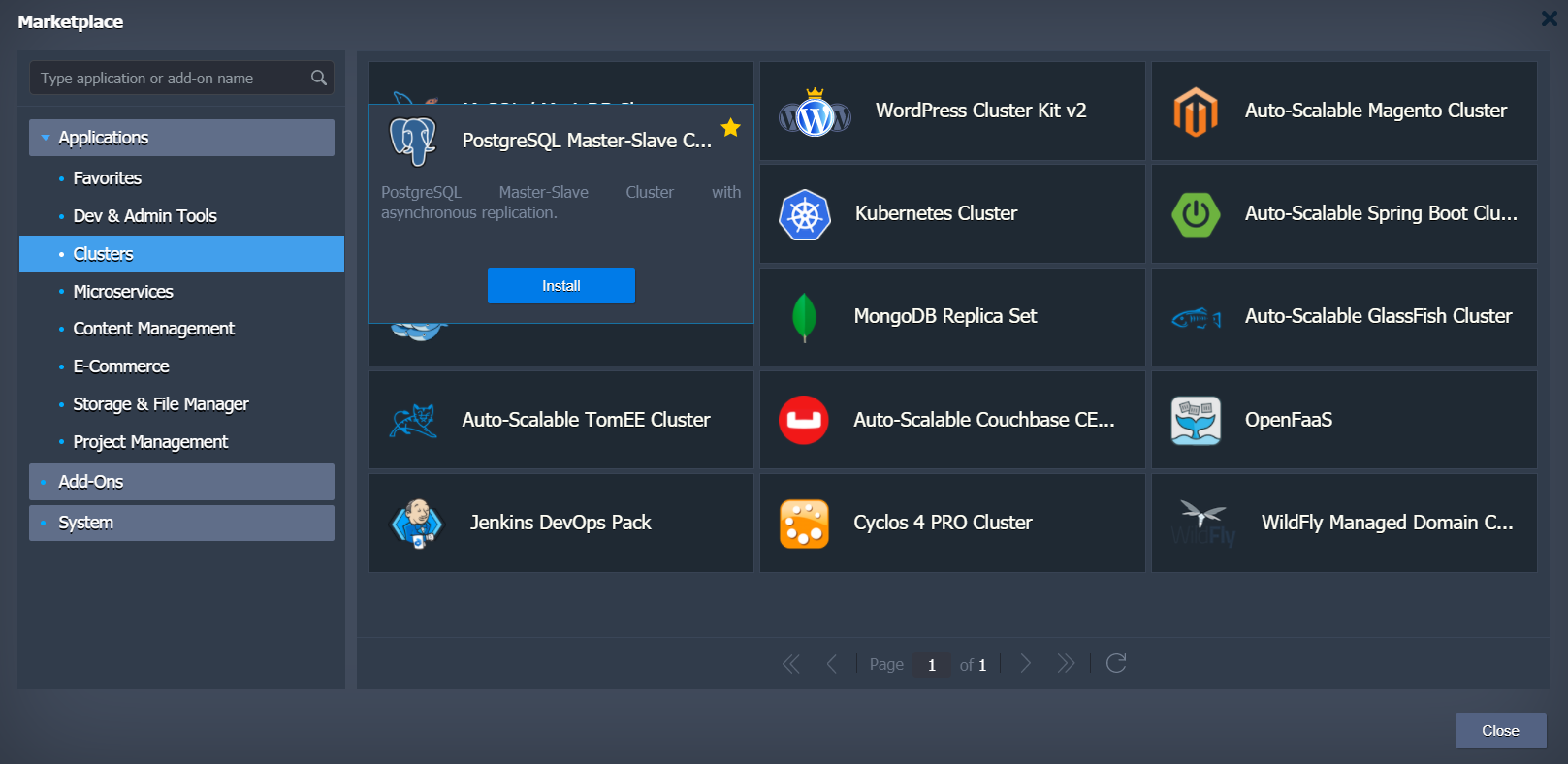Go to the next page arrow
The image size is (1568, 764).
[x=1025, y=664]
